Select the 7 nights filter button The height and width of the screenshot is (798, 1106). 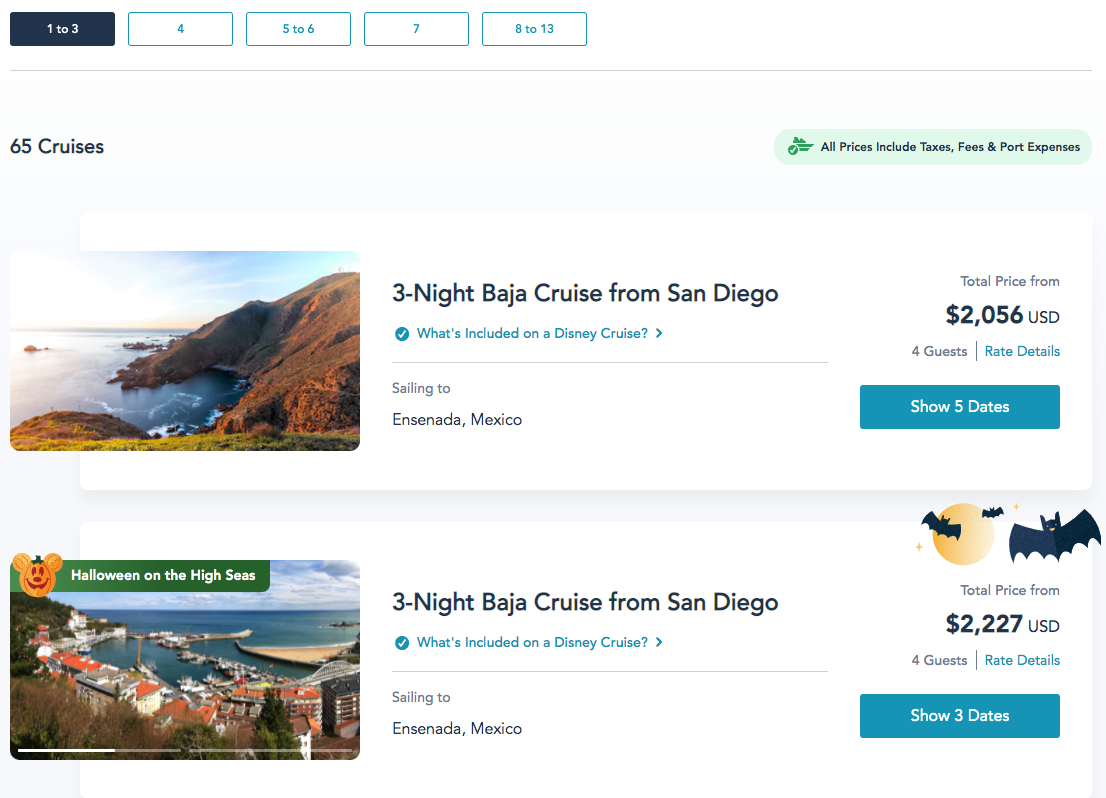[416, 29]
